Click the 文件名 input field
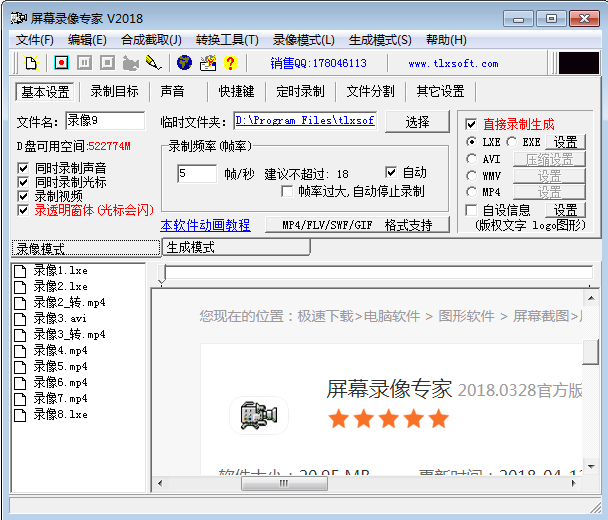608x520 pixels. (x=105, y=121)
